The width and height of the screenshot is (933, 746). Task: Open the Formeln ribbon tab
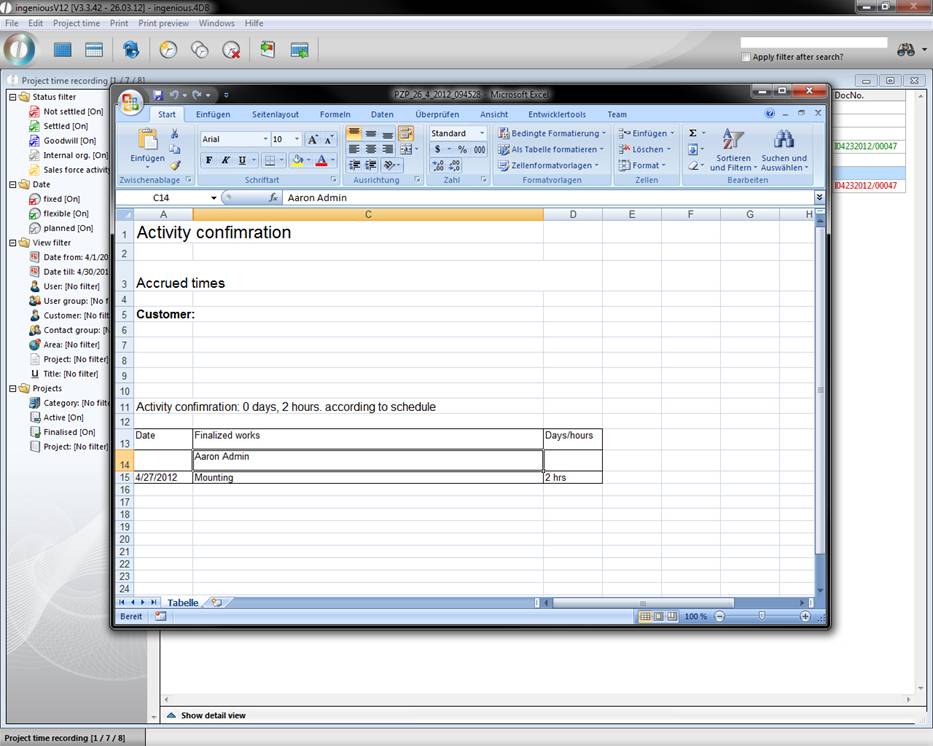click(x=335, y=114)
